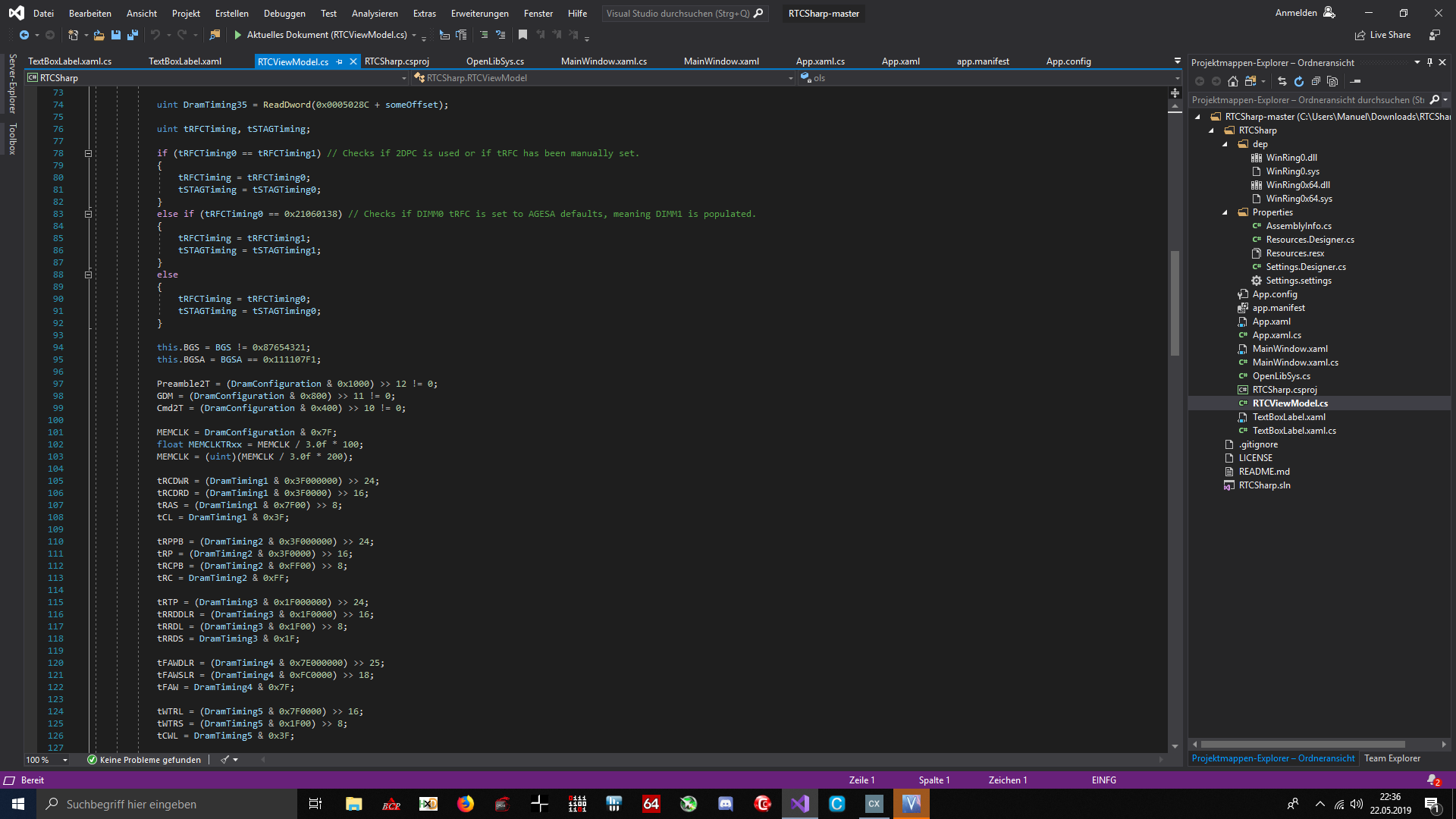Switch views icon in Solution Explorer
1456x819 pixels.
(1250, 81)
